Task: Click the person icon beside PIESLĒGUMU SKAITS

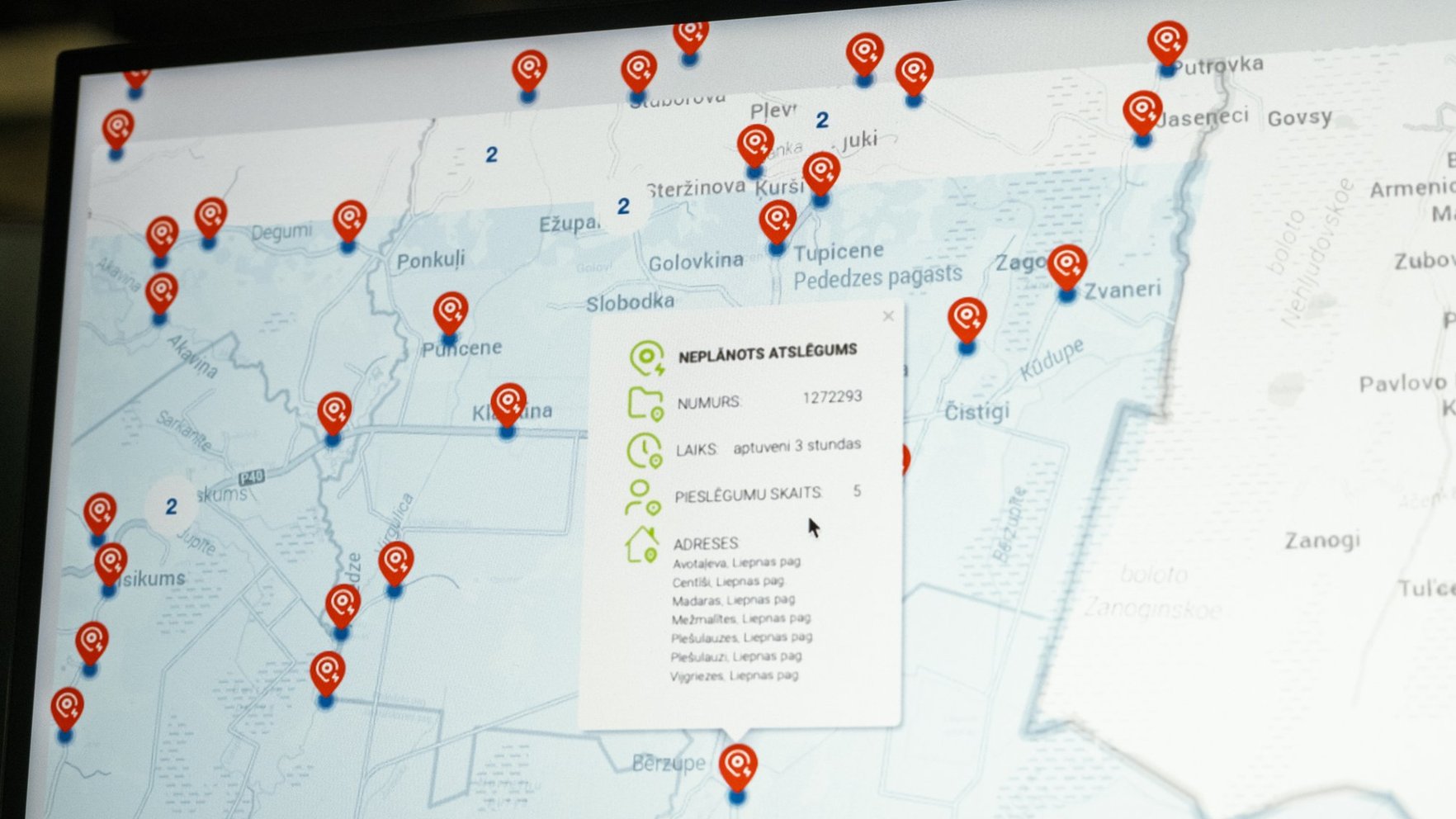Action: click(642, 498)
